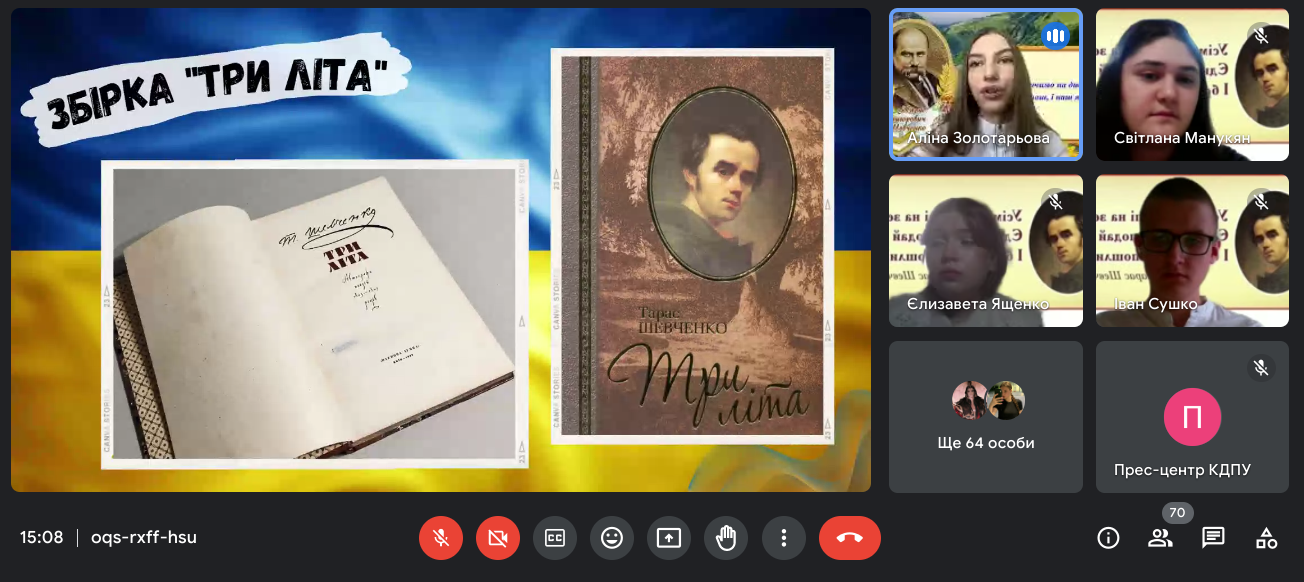
Task: Open the emoji reactions picker
Action: (611, 538)
